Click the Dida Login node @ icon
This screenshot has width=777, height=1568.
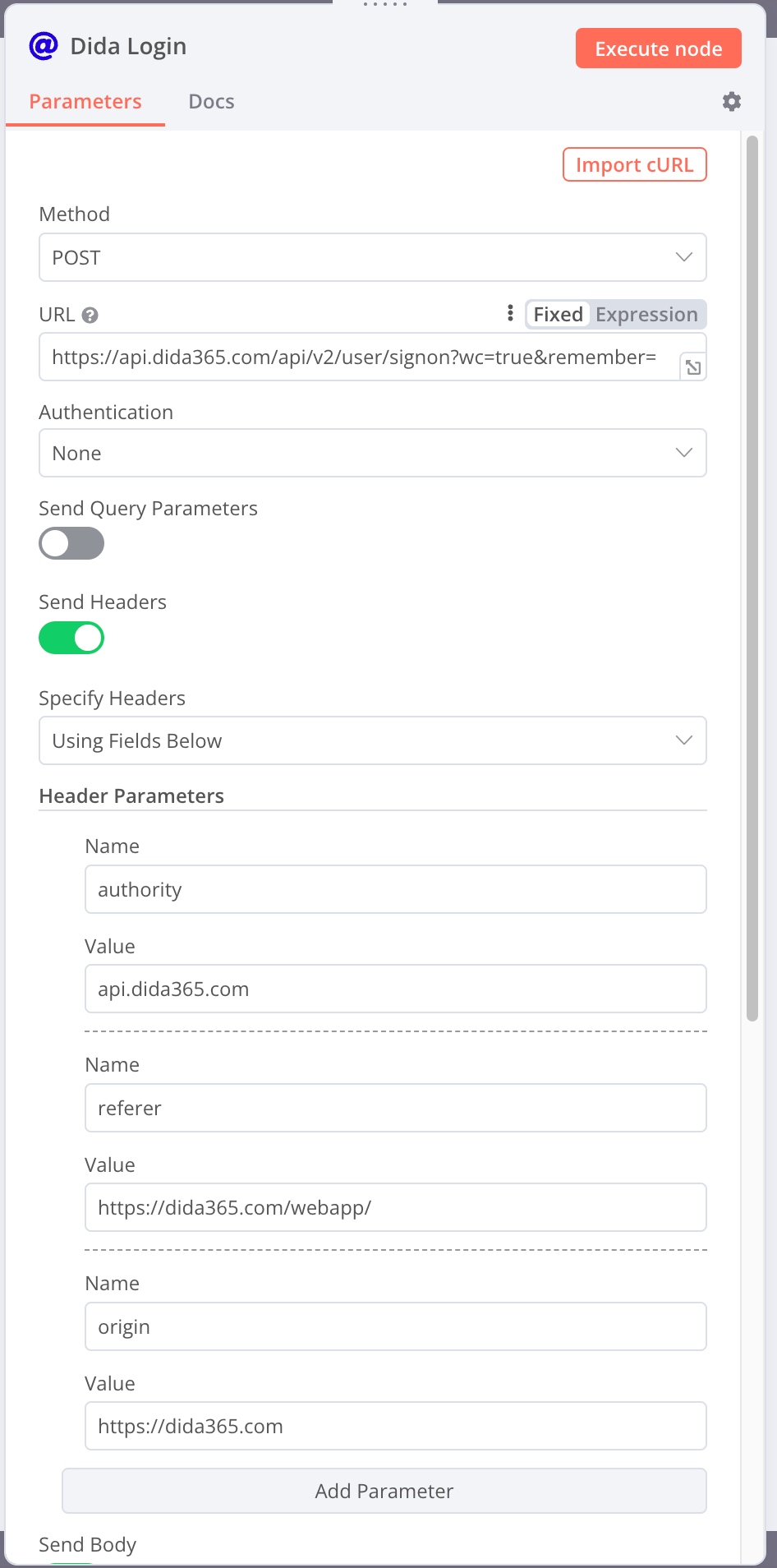44,46
